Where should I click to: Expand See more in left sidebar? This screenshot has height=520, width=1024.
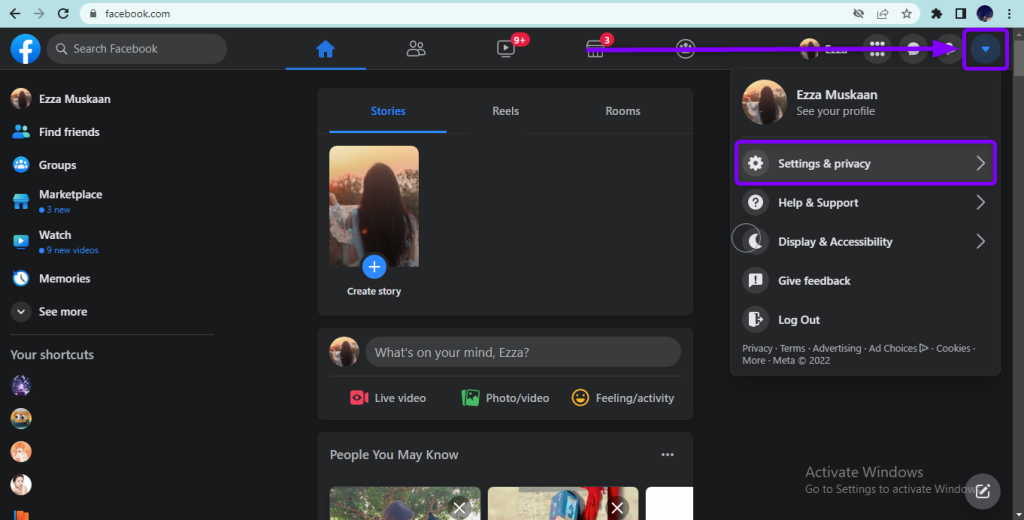[21, 312]
